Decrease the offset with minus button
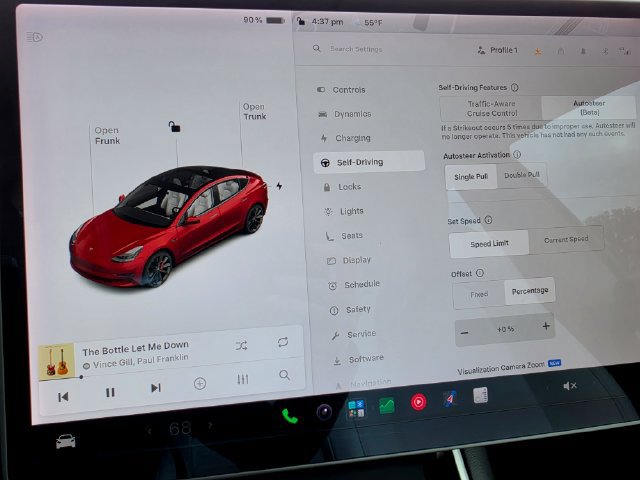 (464, 333)
